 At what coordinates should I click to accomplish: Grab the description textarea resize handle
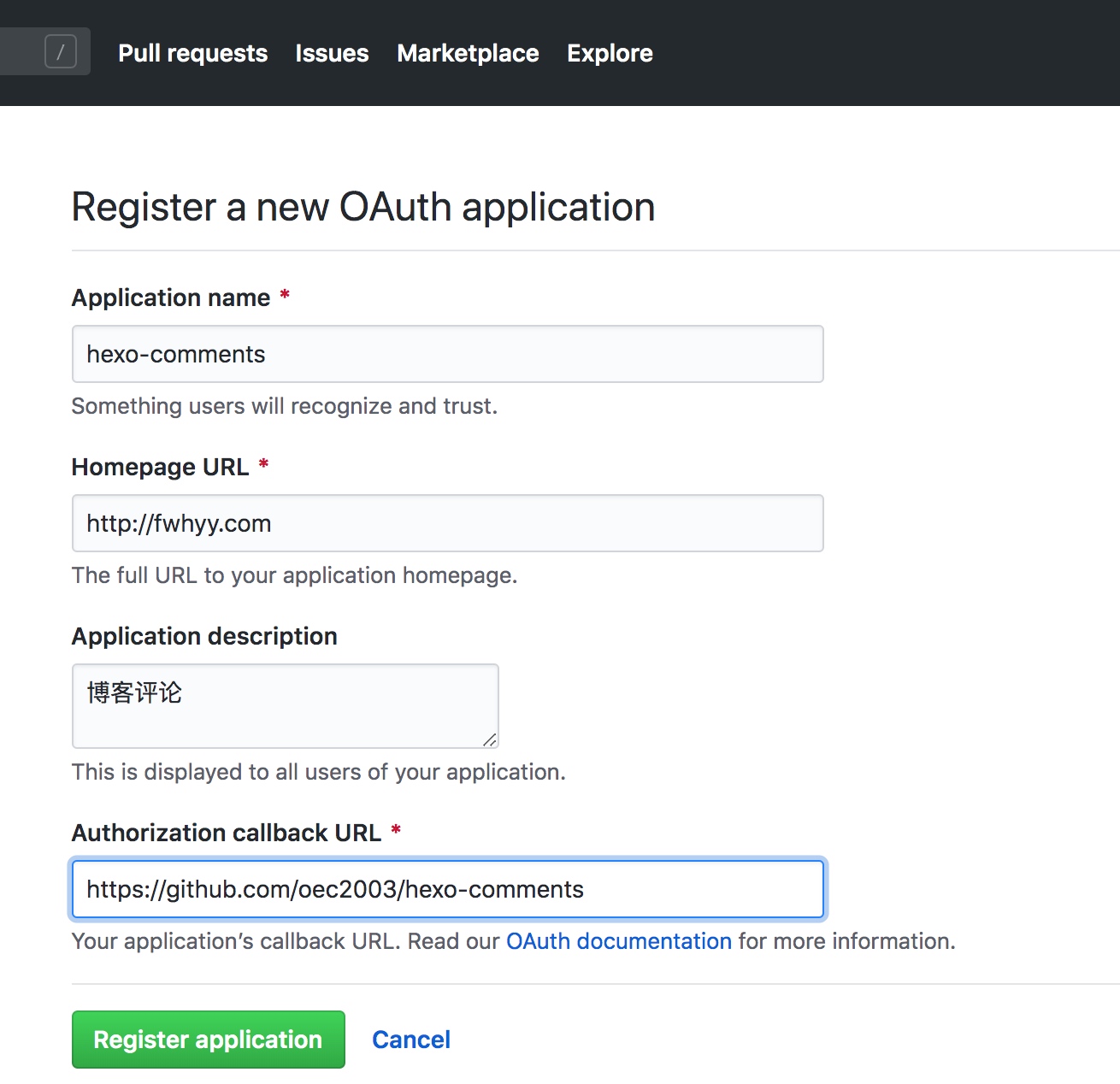pyautogui.click(x=490, y=739)
